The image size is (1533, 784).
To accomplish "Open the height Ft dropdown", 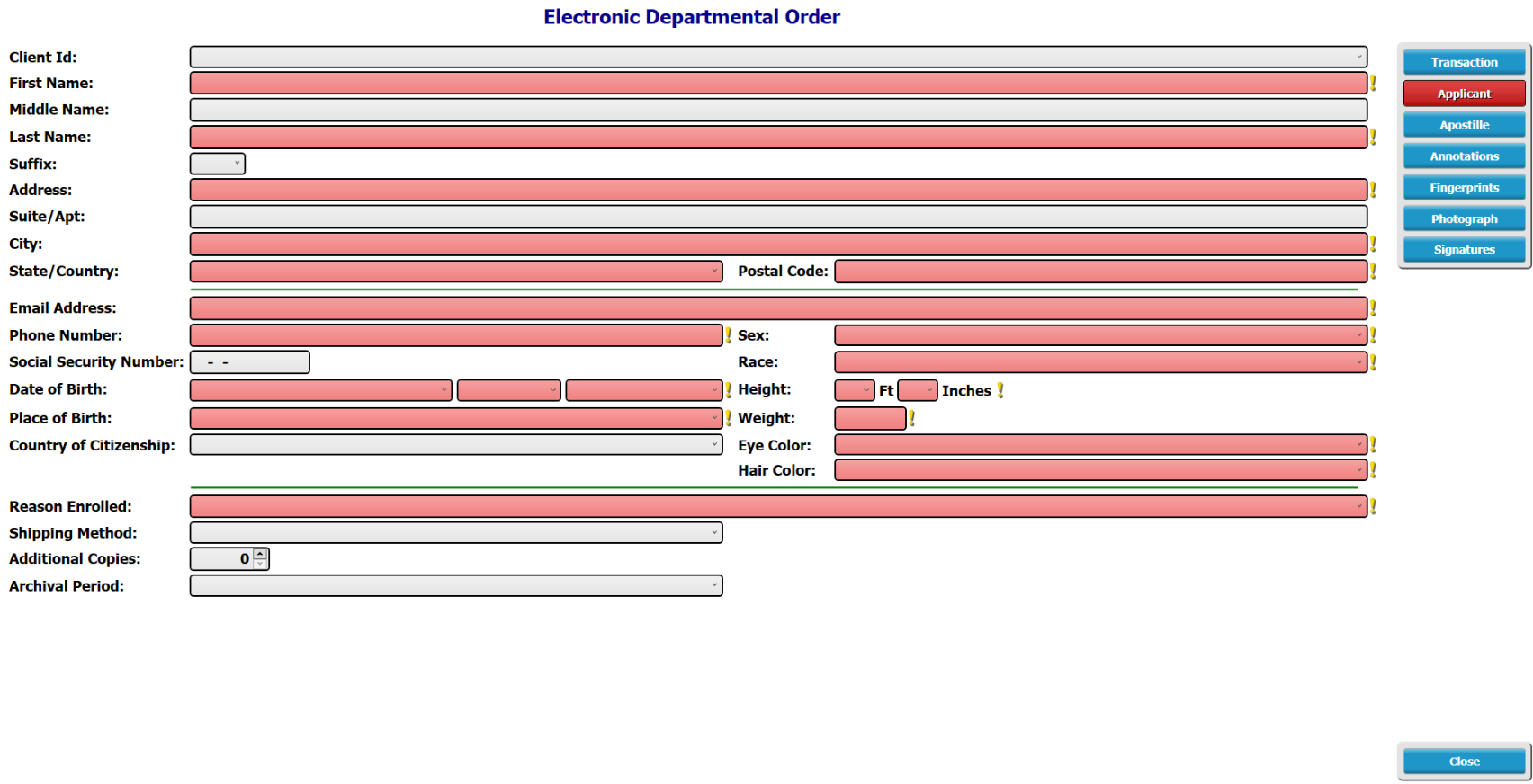I will [x=855, y=390].
